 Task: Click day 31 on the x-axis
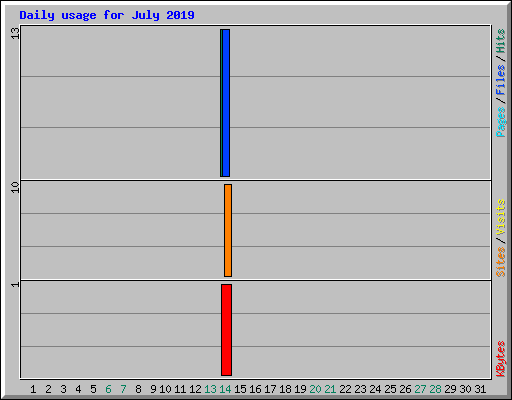pyautogui.click(x=480, y=389)
